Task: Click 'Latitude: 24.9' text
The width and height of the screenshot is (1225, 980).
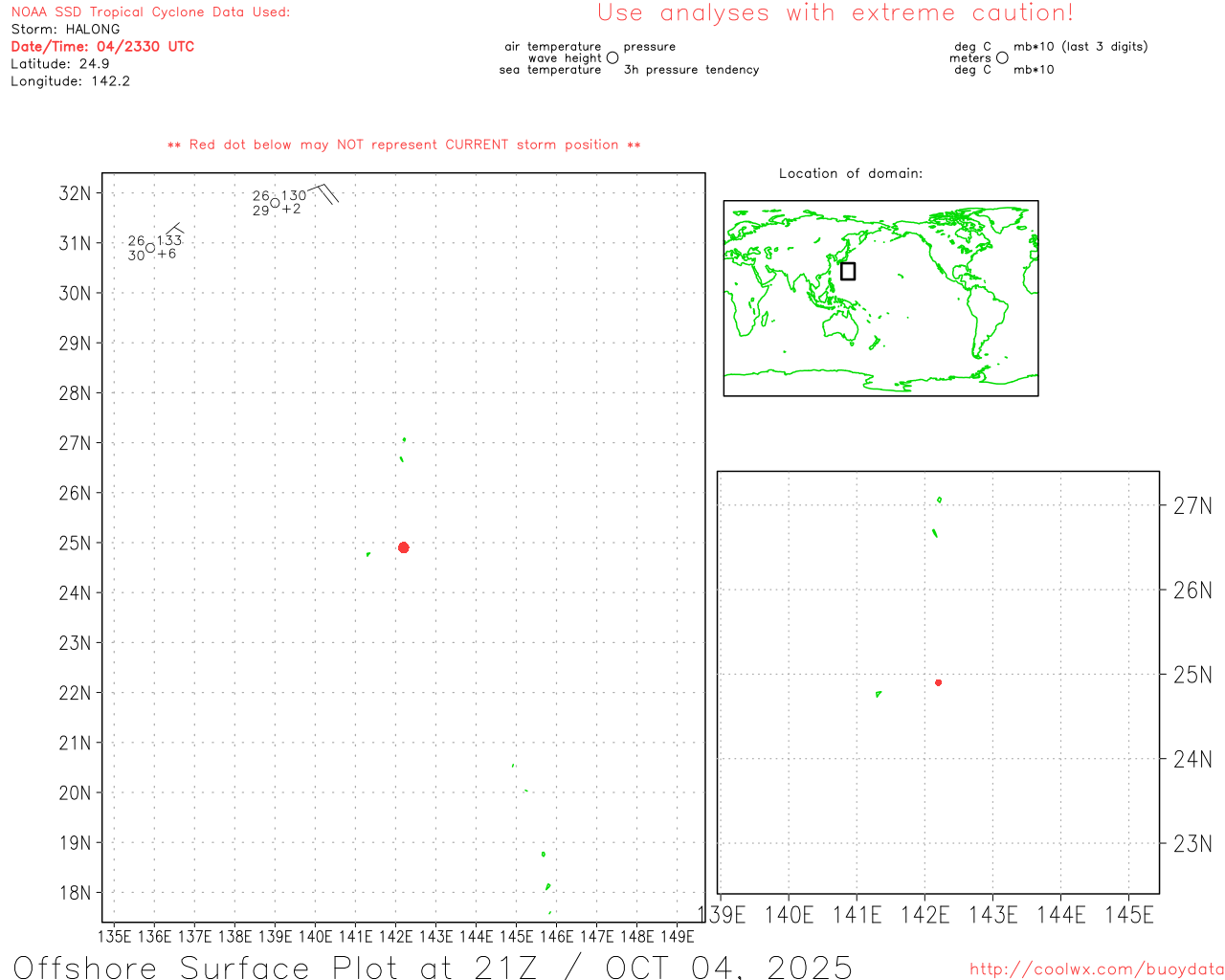Action: pyautogui.click(x=60, y=64)
